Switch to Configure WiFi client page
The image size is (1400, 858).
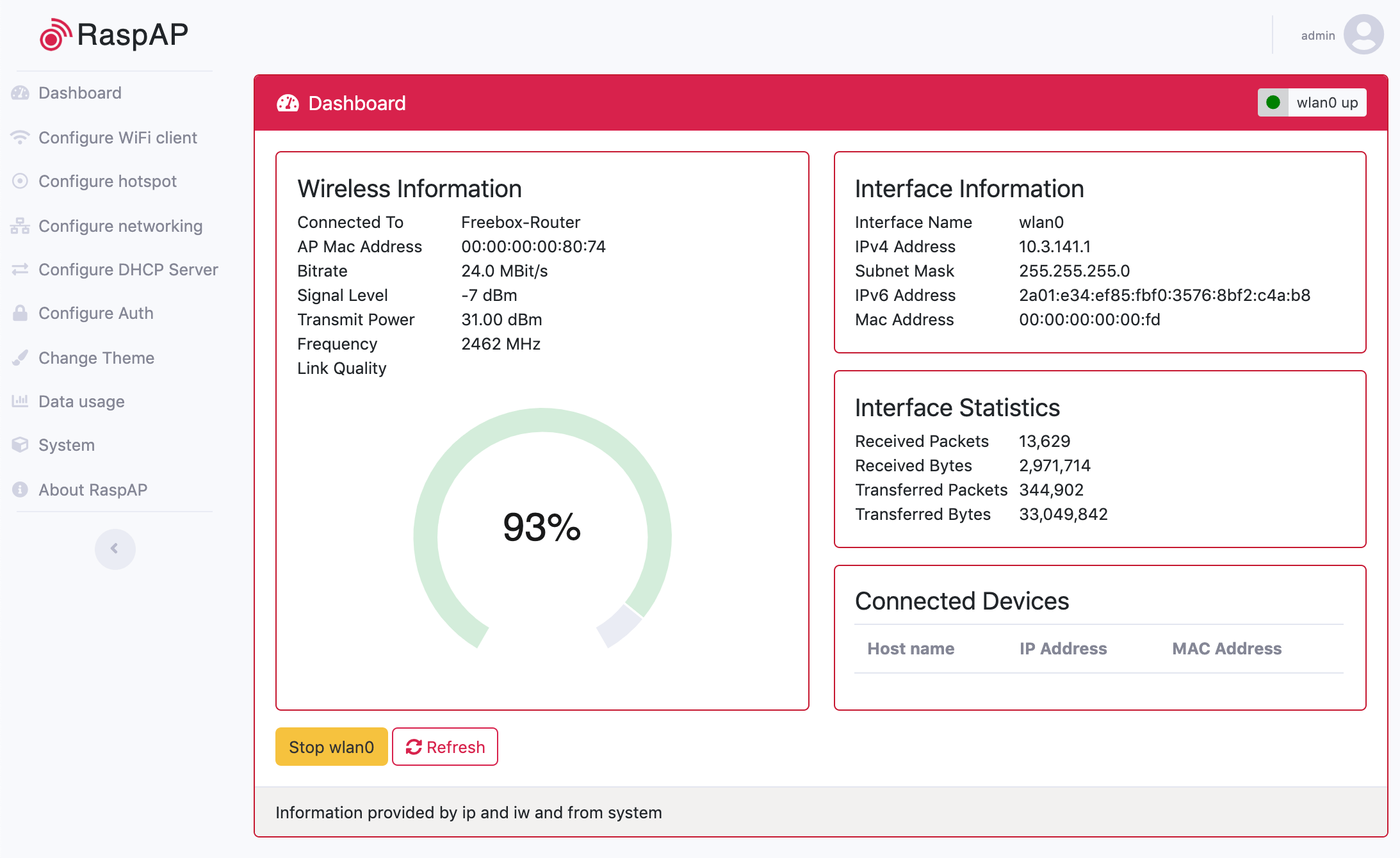click(118, 136)
